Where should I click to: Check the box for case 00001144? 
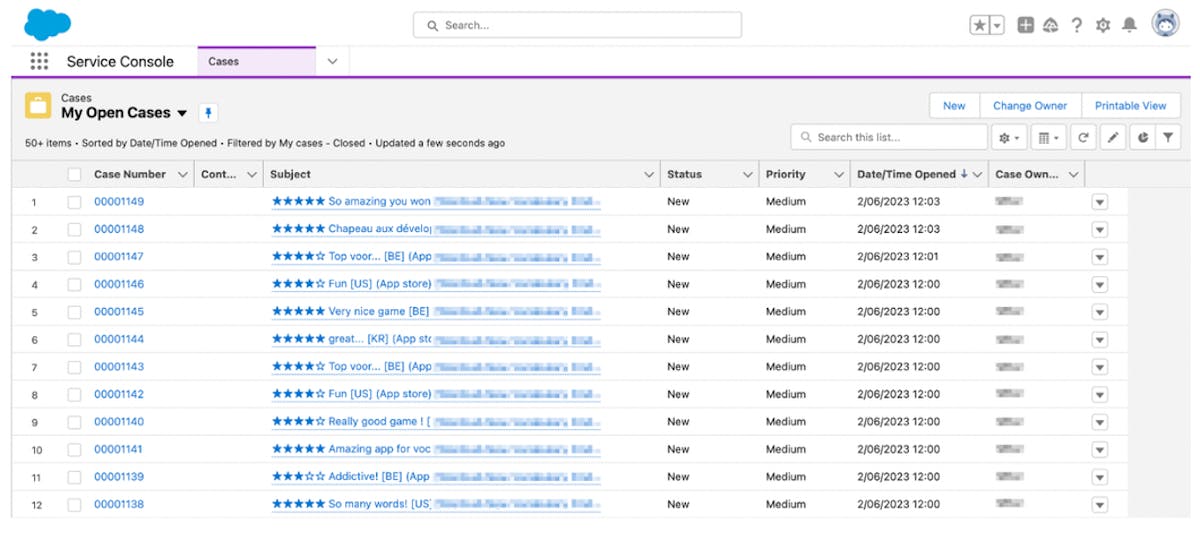click(x=74, y=339)
